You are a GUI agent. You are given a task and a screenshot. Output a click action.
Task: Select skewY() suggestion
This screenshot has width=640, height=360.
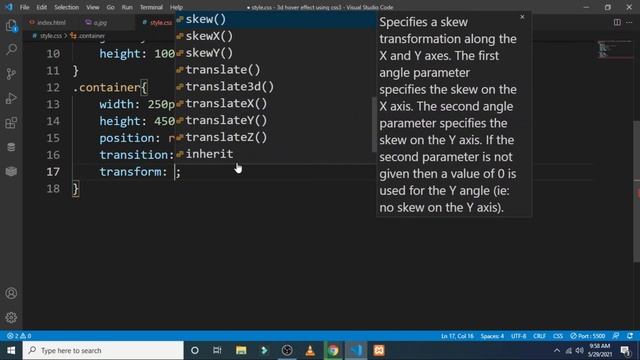click(276, 53)
